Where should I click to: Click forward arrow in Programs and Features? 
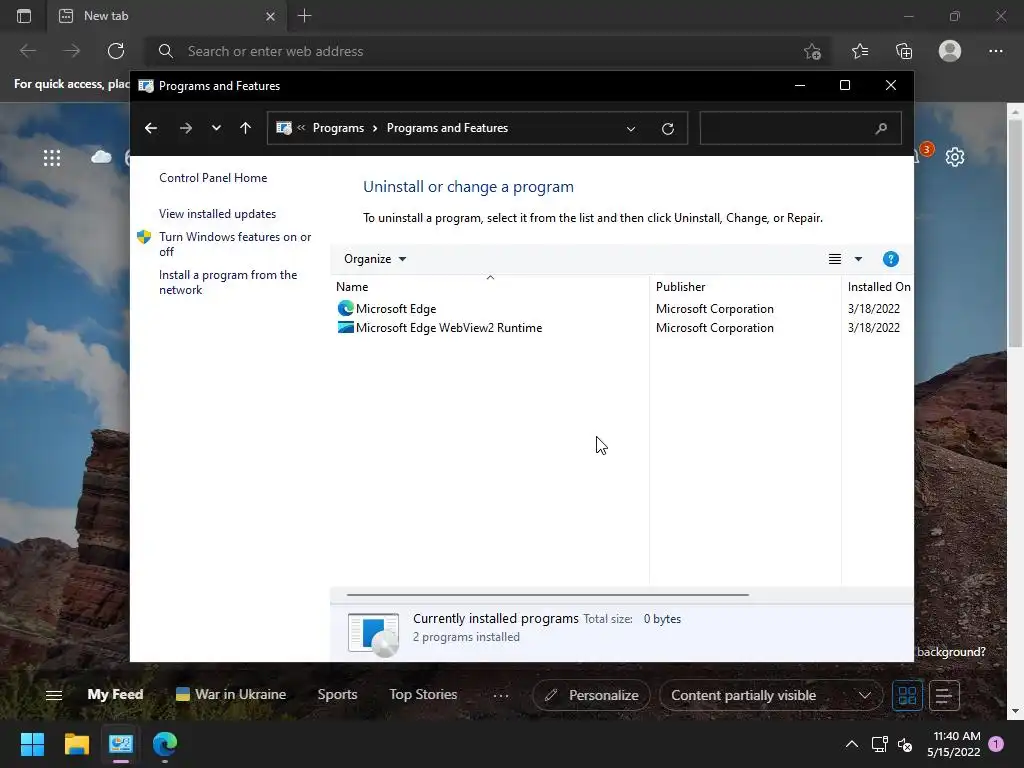click(x=185, y=128)
